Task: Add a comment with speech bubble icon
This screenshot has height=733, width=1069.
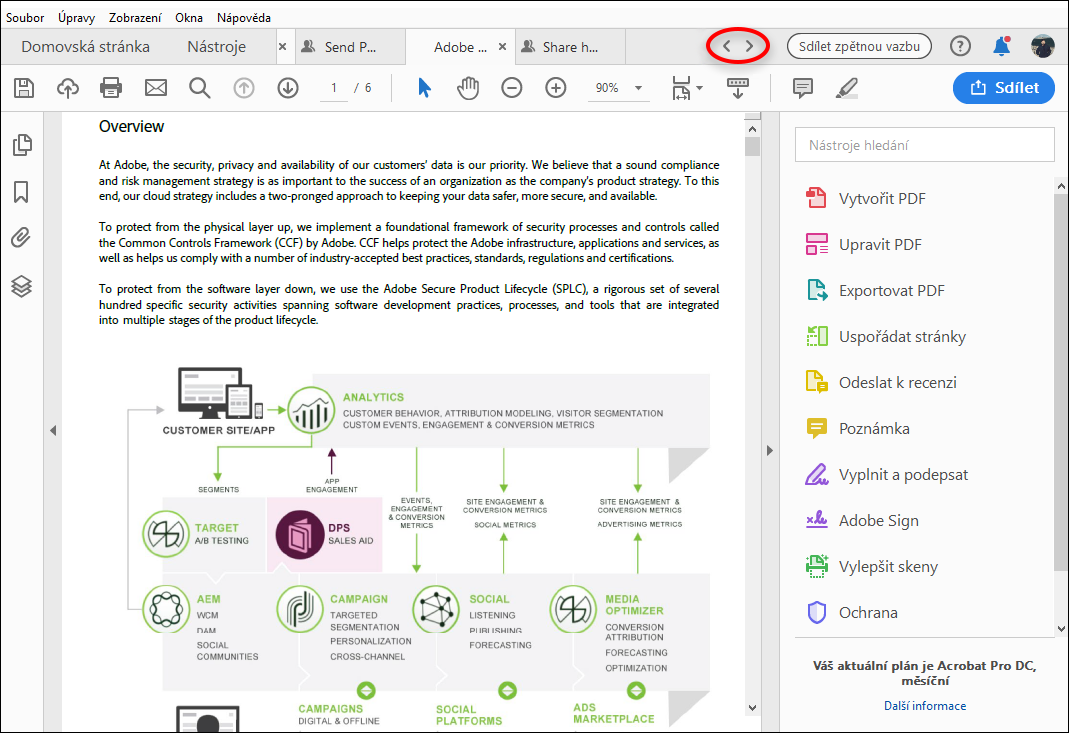Action: coord(802,88)
